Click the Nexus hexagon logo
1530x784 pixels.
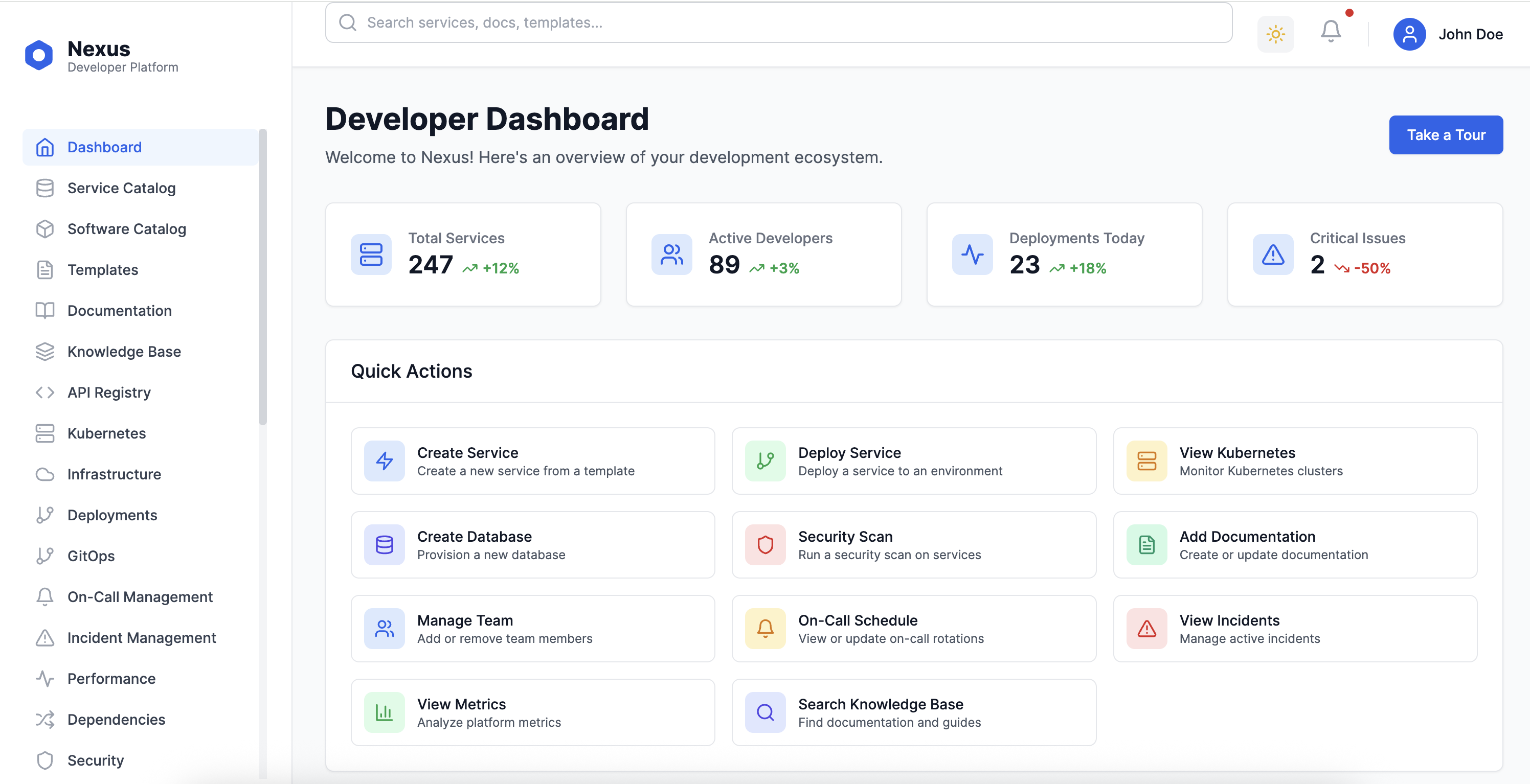click(x=39, y=56)
